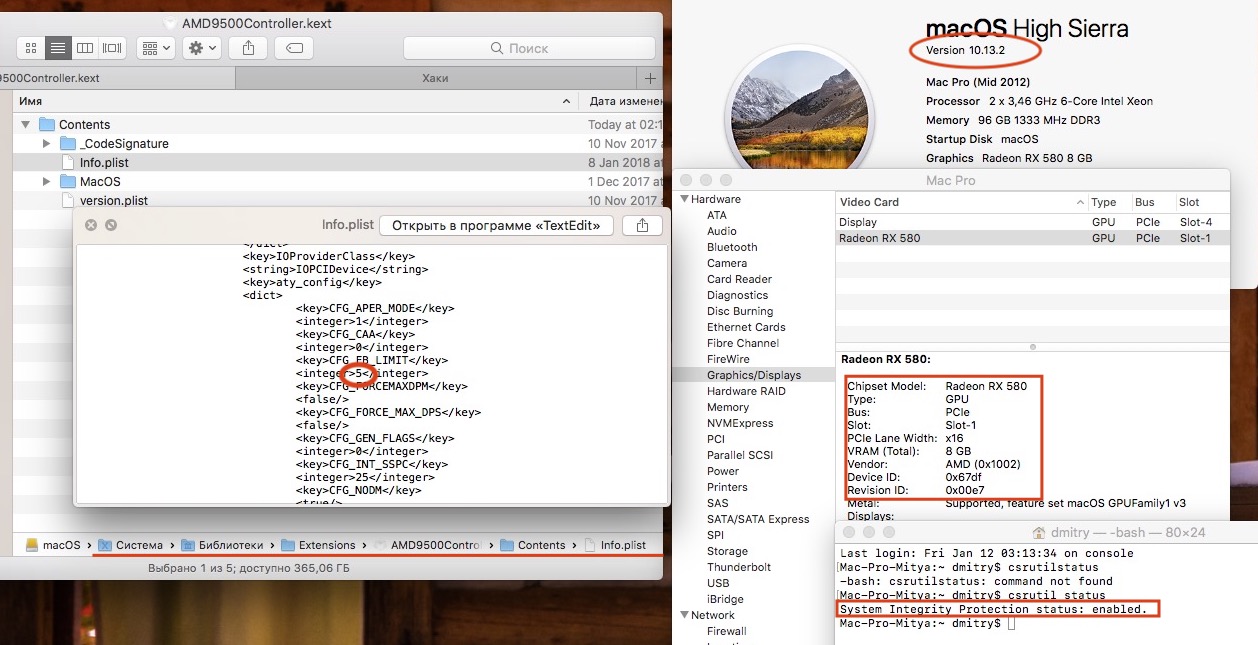
Task: Collapse the Hardware section in System Information sidebar
Action: (685, 199)
